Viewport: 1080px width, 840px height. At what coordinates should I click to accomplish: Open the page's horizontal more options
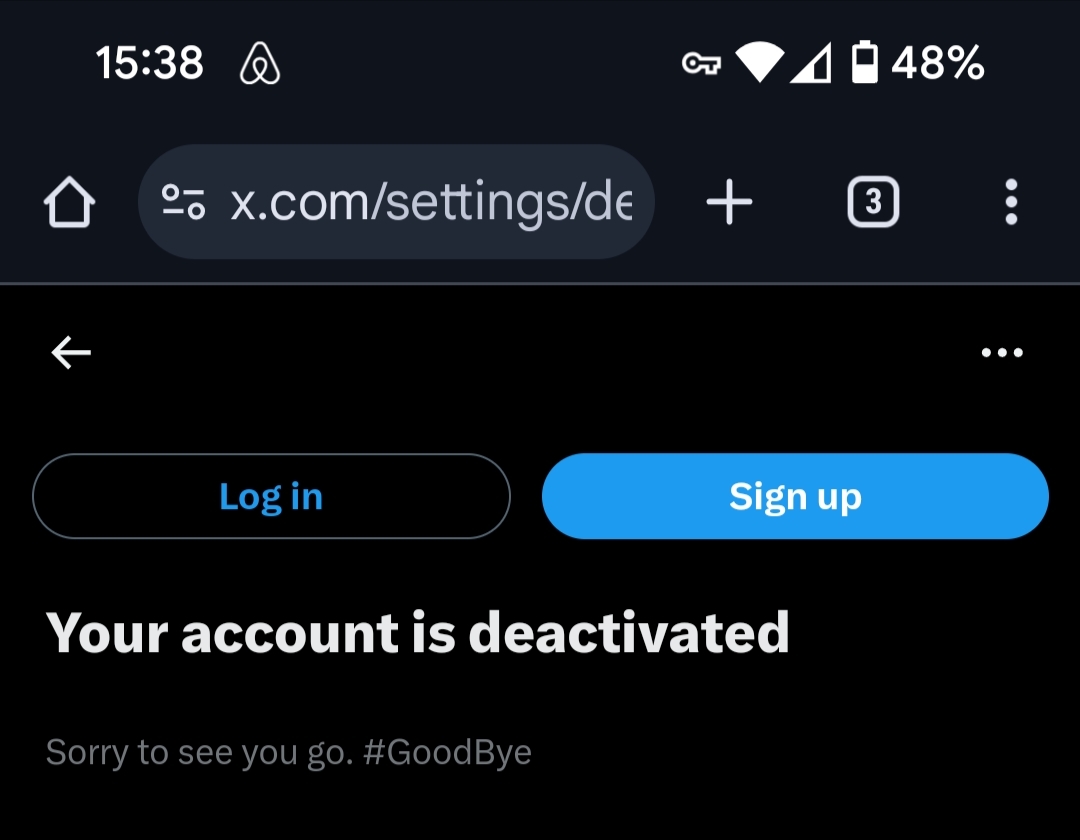tap(1002, 352)
